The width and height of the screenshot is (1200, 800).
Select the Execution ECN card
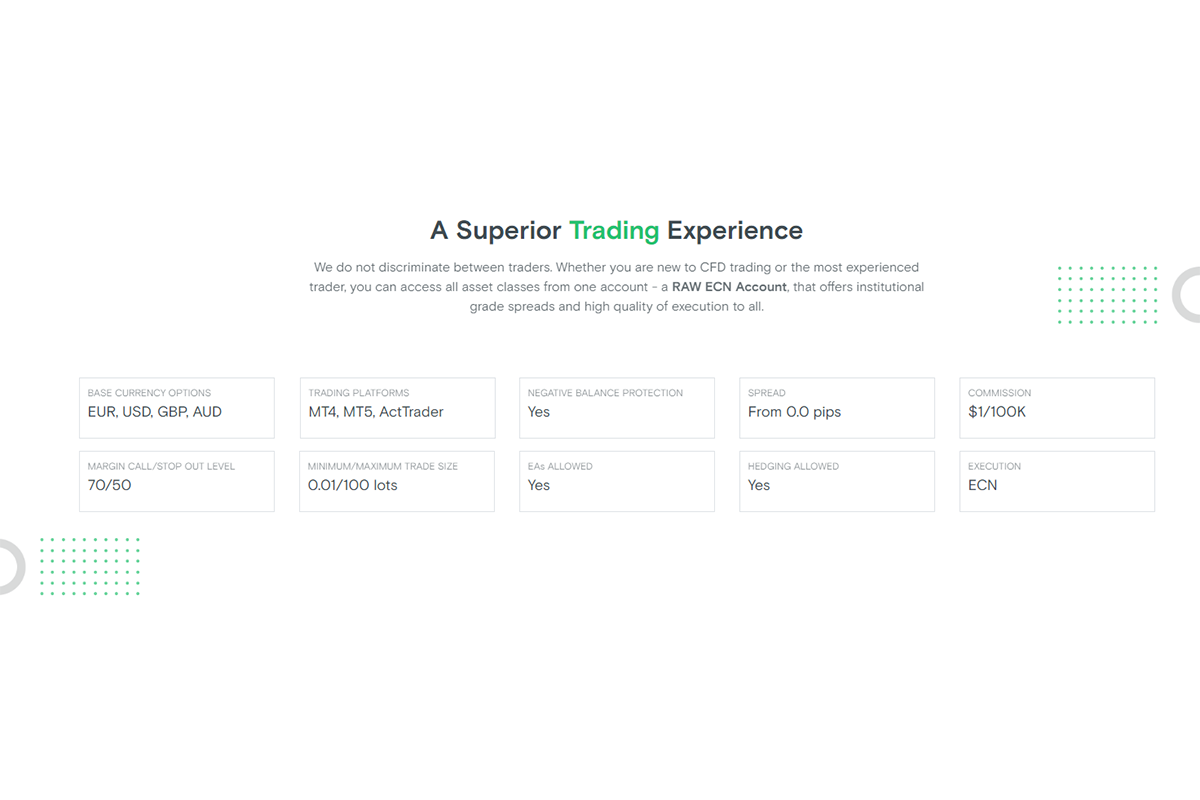[1057, 481]
